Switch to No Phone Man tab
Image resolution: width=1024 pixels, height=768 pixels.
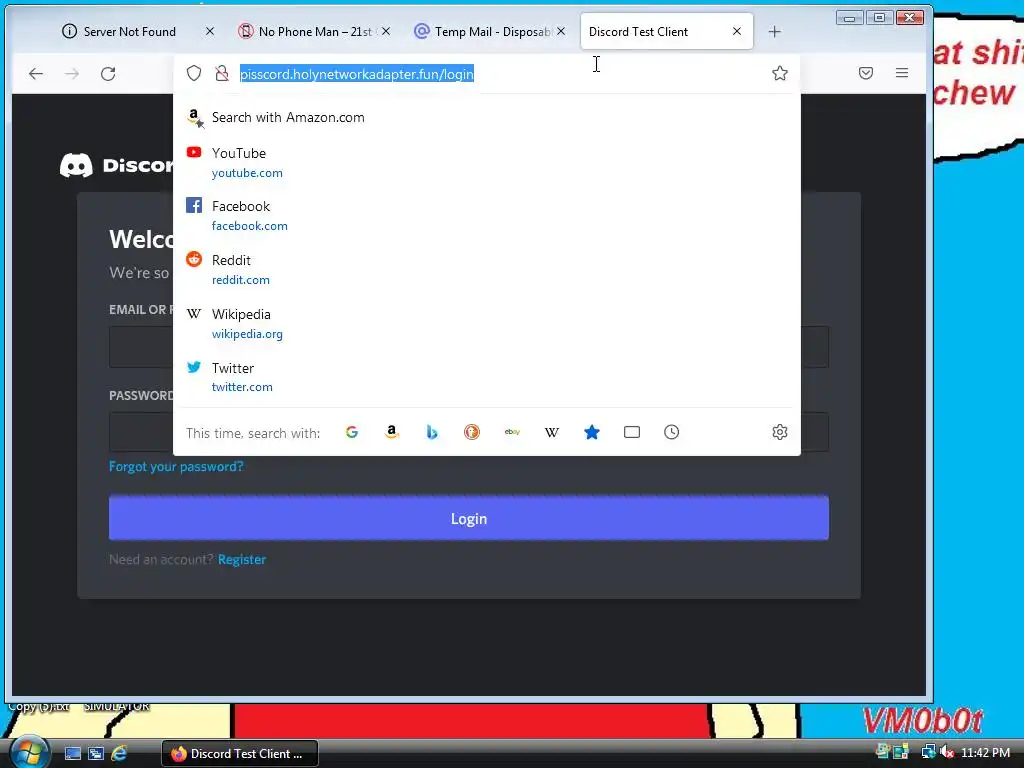coord(315,31)
